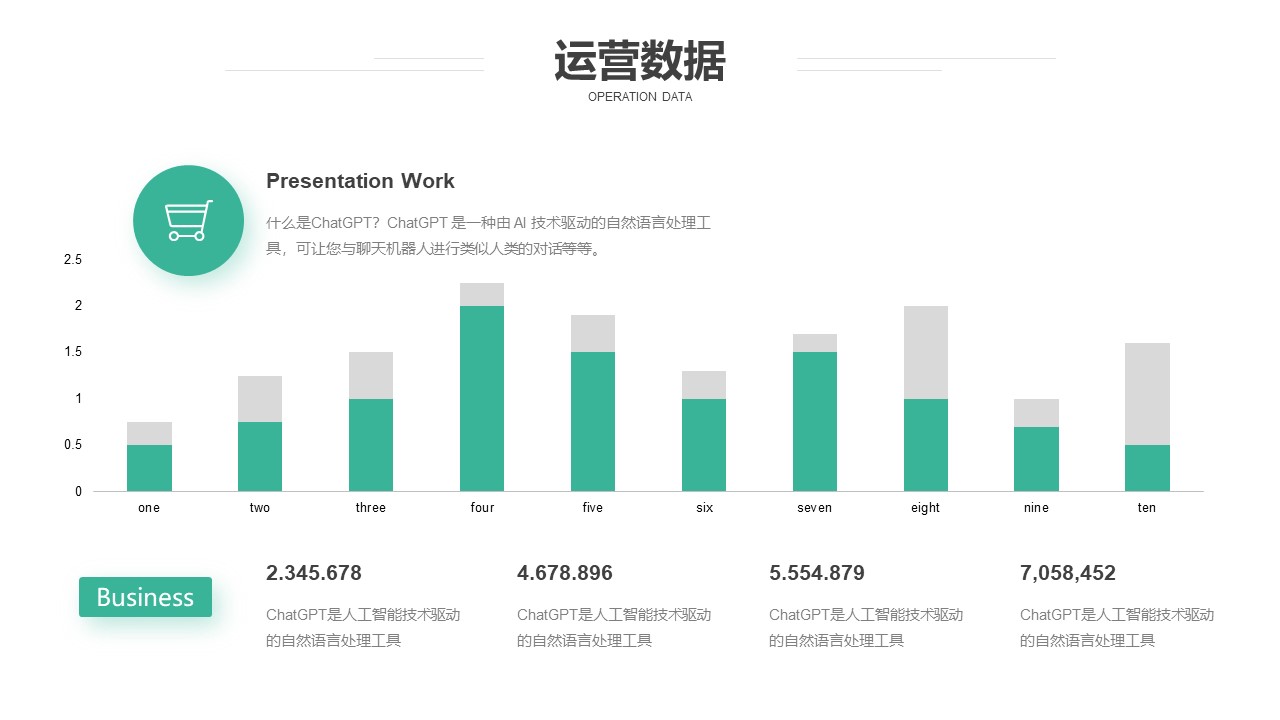Click axis label seven
This screenshot has height=720, width=1280.
click(x=815, y=508)
